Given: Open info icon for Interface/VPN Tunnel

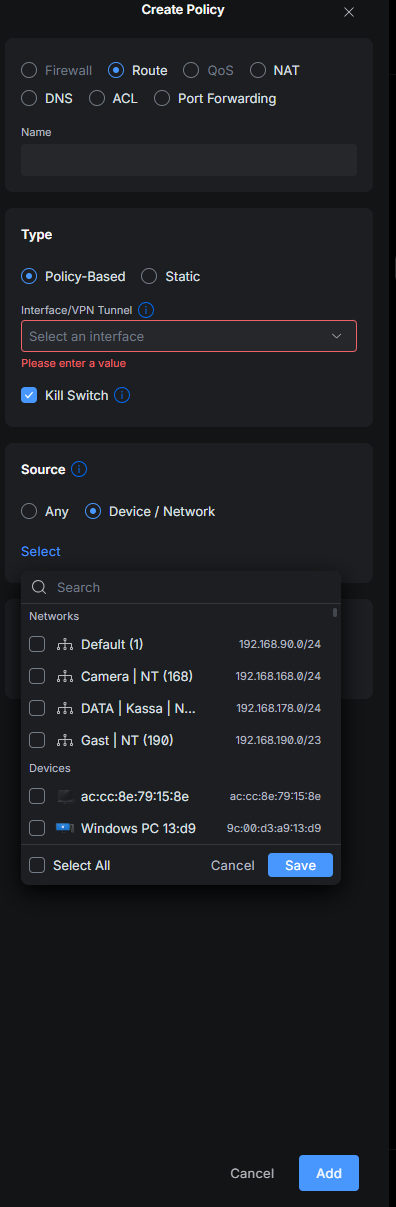Looking at the screenshot, I should point(146,310).
